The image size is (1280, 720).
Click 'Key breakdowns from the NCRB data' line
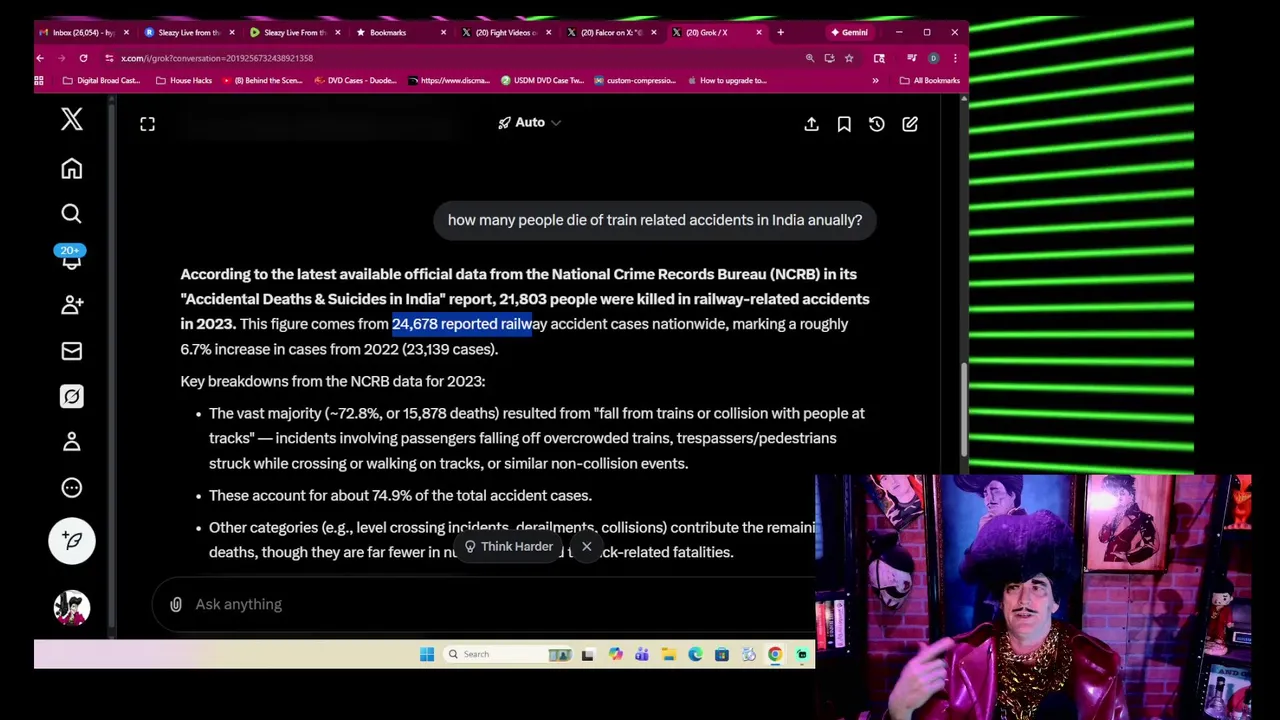[332, 381]
